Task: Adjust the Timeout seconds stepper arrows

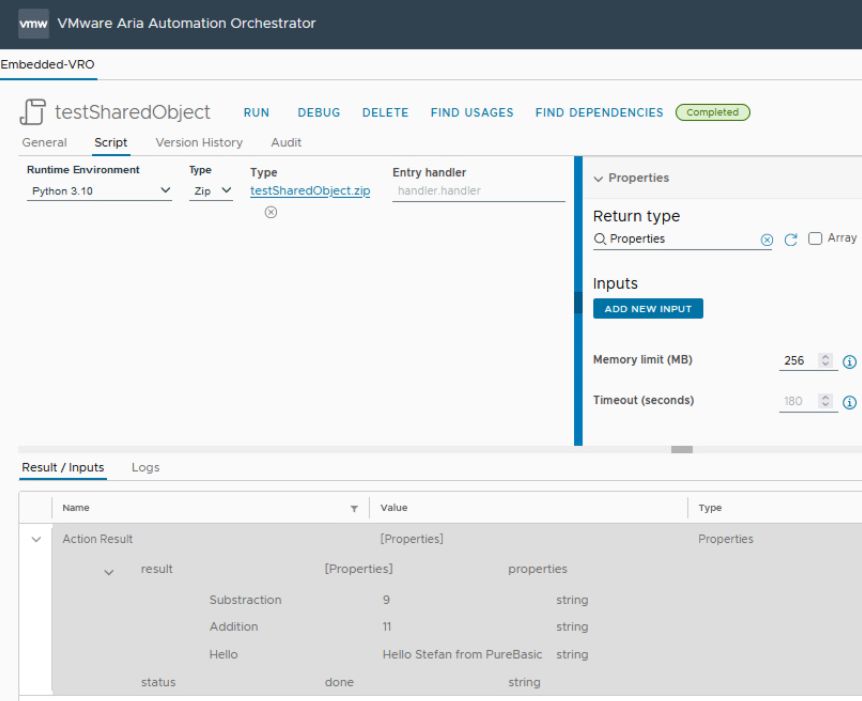Action: tap(825, 401)
